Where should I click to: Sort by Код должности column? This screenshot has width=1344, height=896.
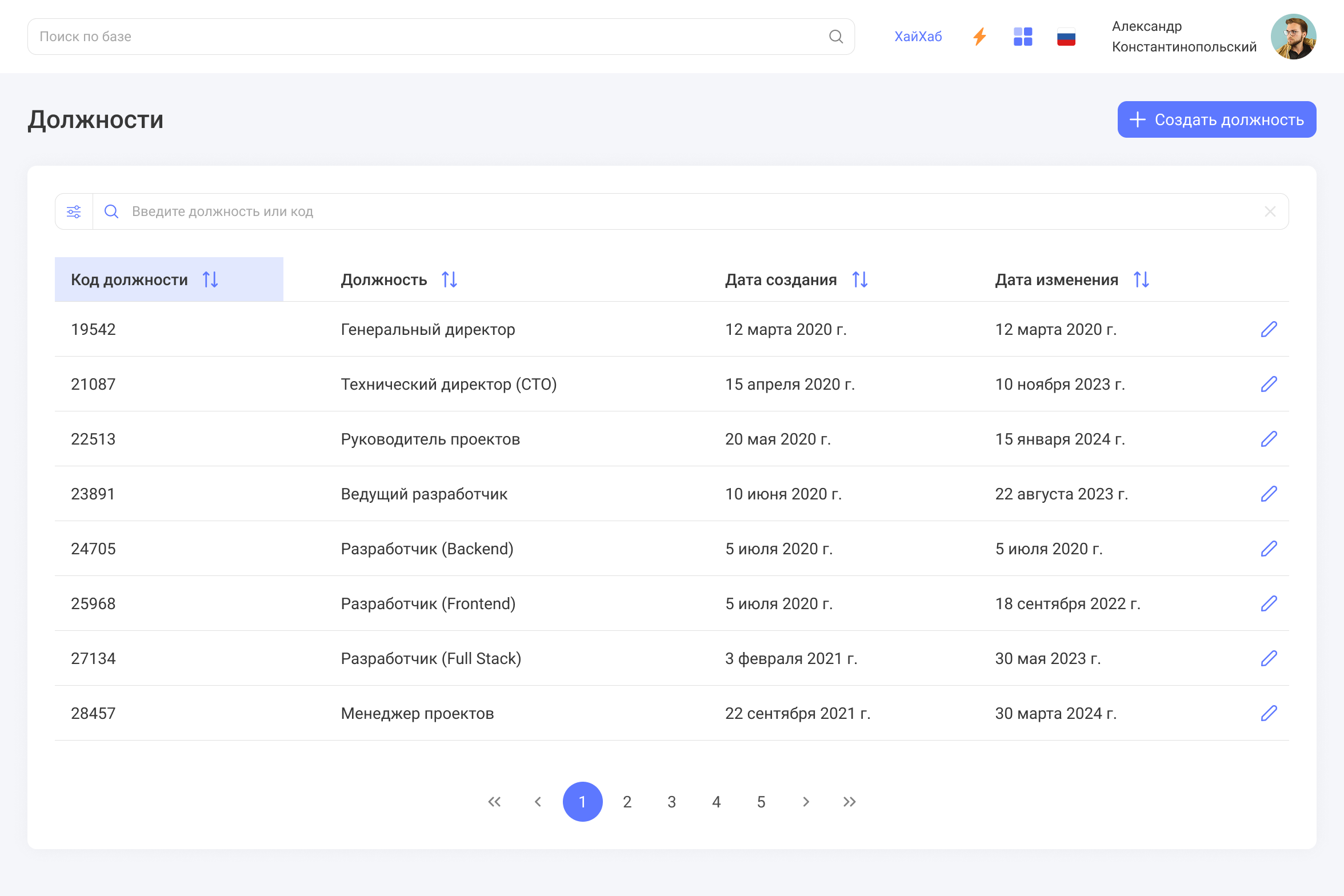click(x=210, y=279)
